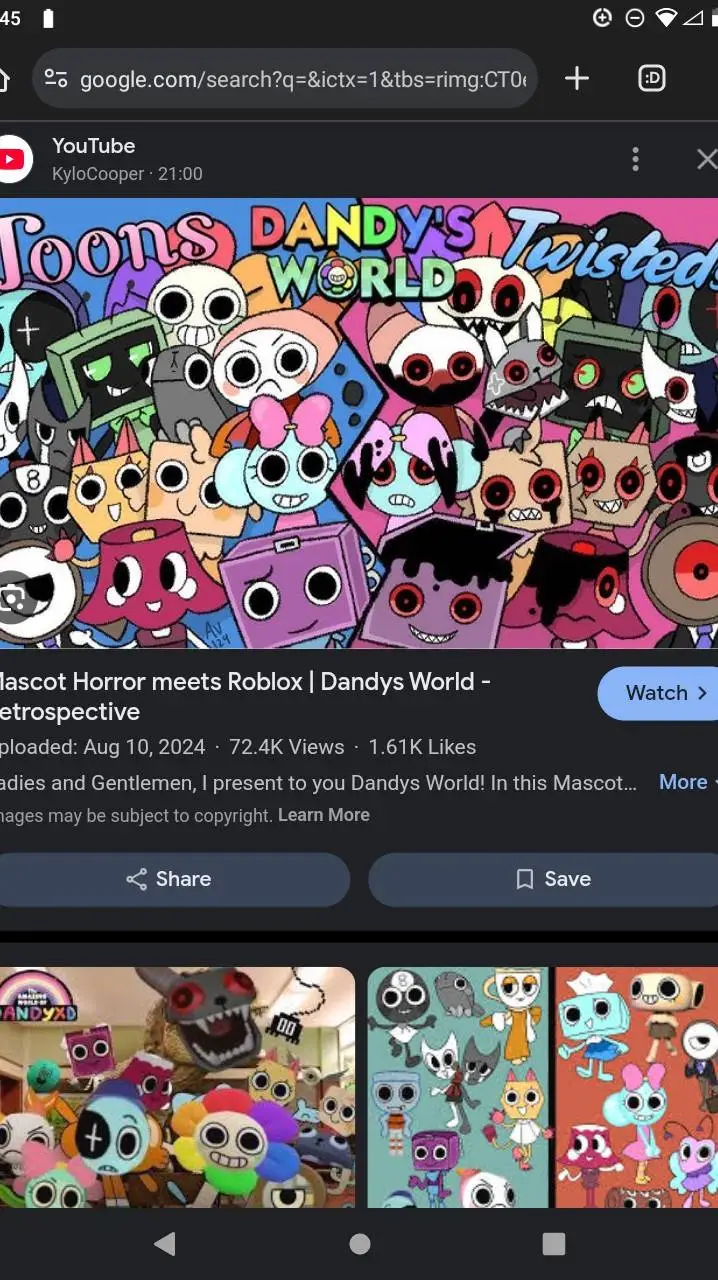Viewport: 718px width, 1280px height.
Task: Click the Watch button
Action: point(658,693)
